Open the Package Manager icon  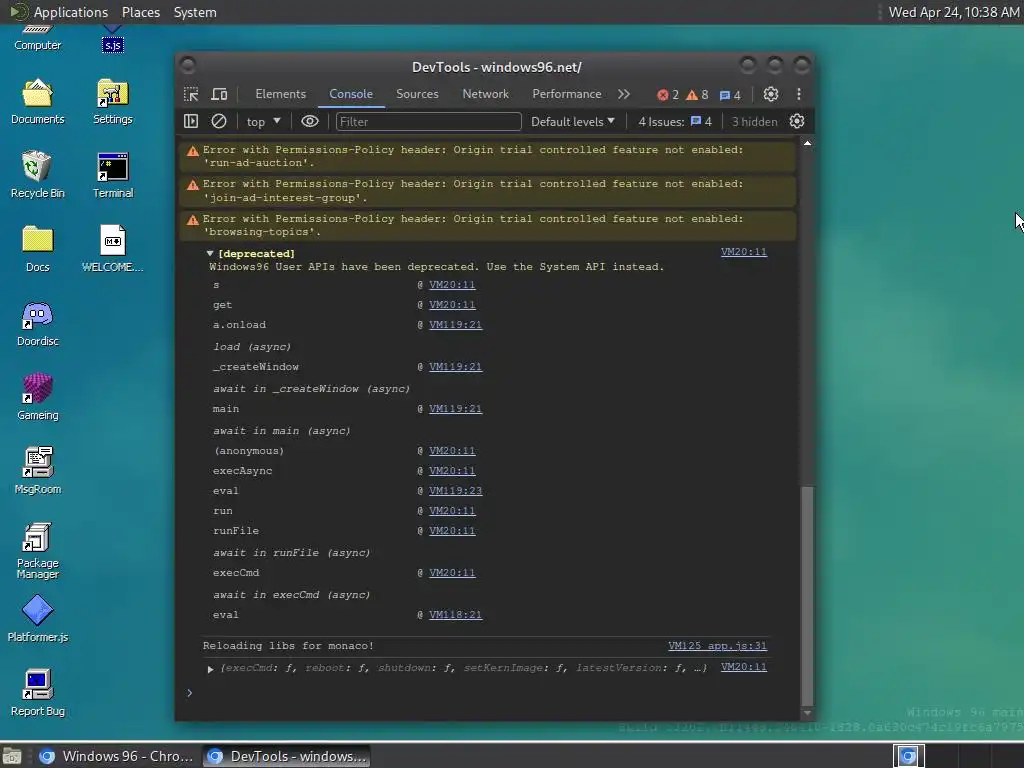[37, 551]
